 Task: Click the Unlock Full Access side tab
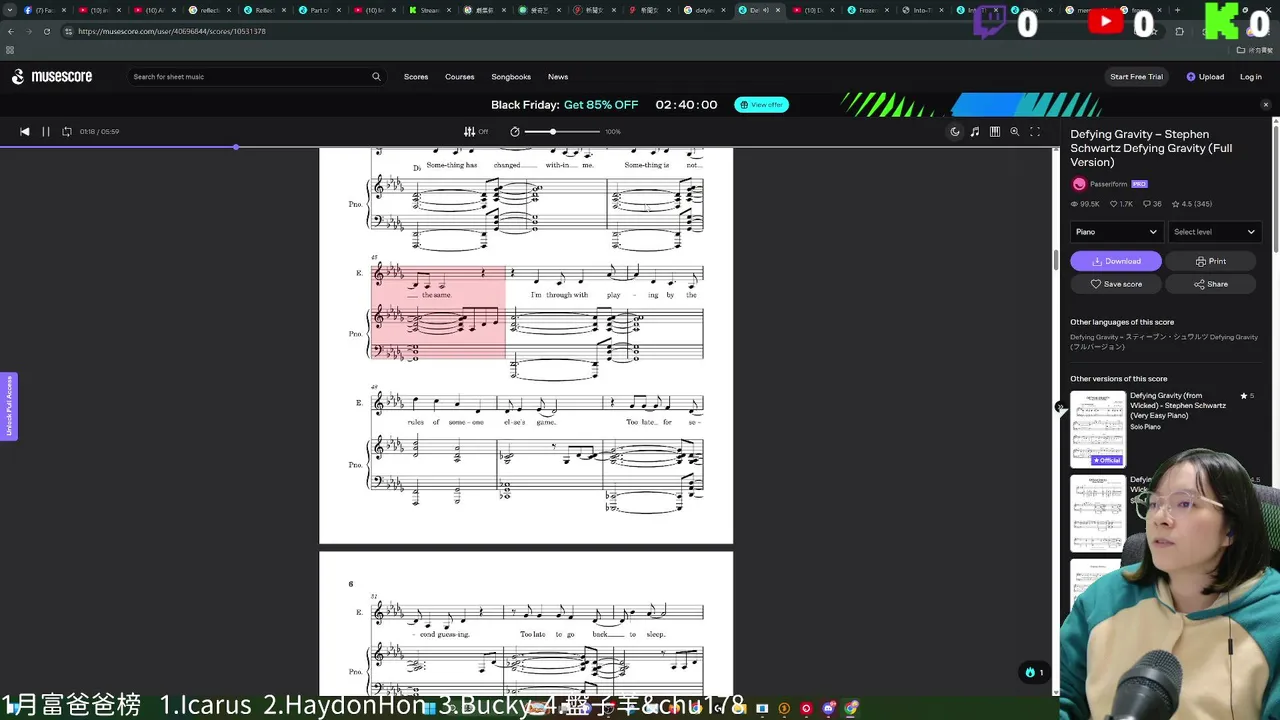click(x=9, y=406)
